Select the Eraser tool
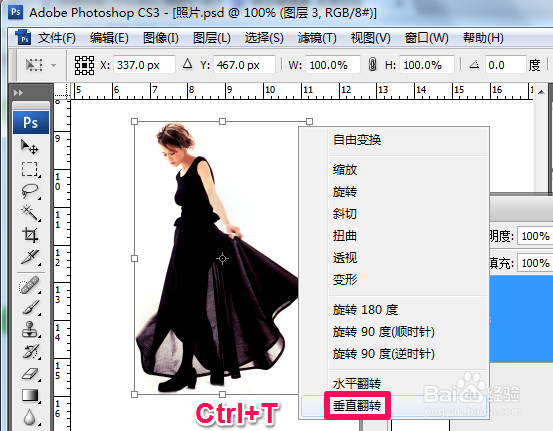The height and width of the screenshot is (431, 553). pyautogui.click(x=30, y=374)
